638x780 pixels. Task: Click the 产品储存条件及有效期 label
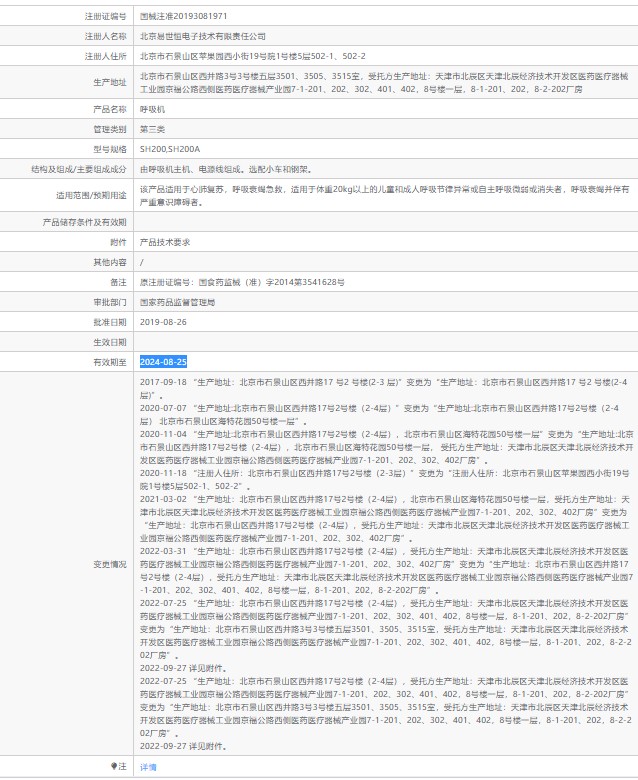click(85, 222)
